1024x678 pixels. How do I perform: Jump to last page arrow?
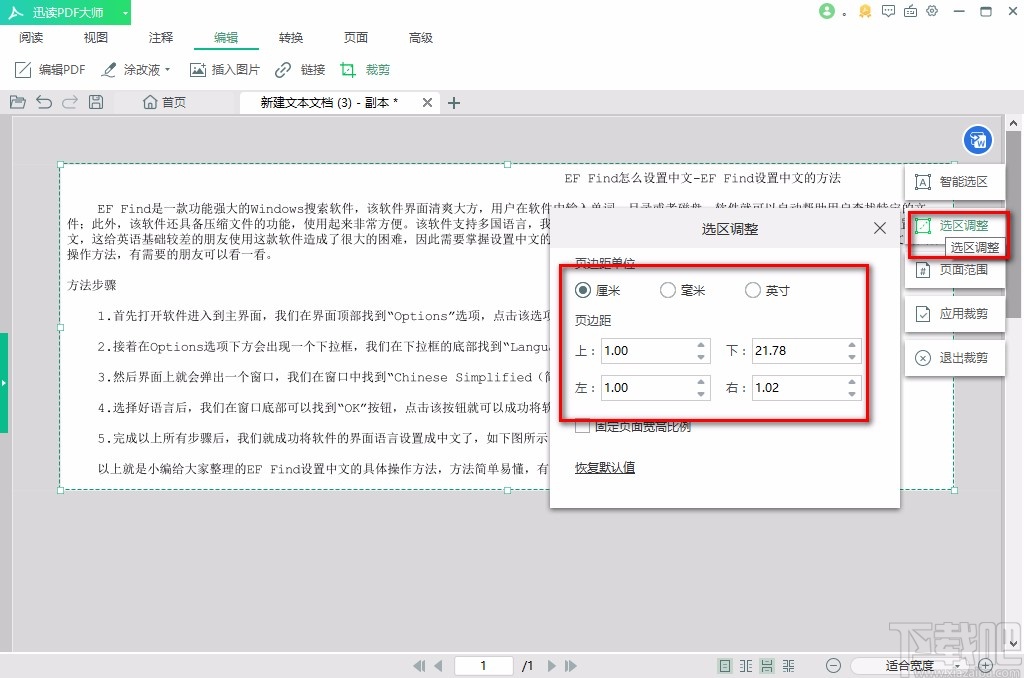click(571, 666)
